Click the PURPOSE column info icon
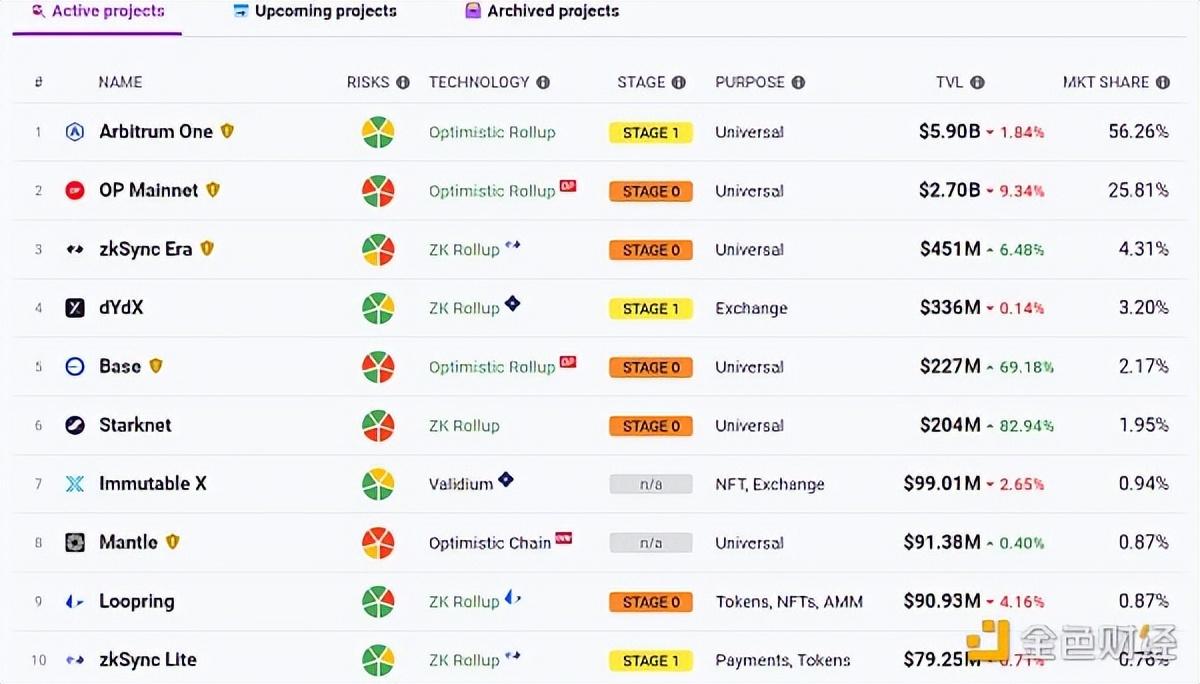The image size is (1200, 684). (x=798, y=83)
